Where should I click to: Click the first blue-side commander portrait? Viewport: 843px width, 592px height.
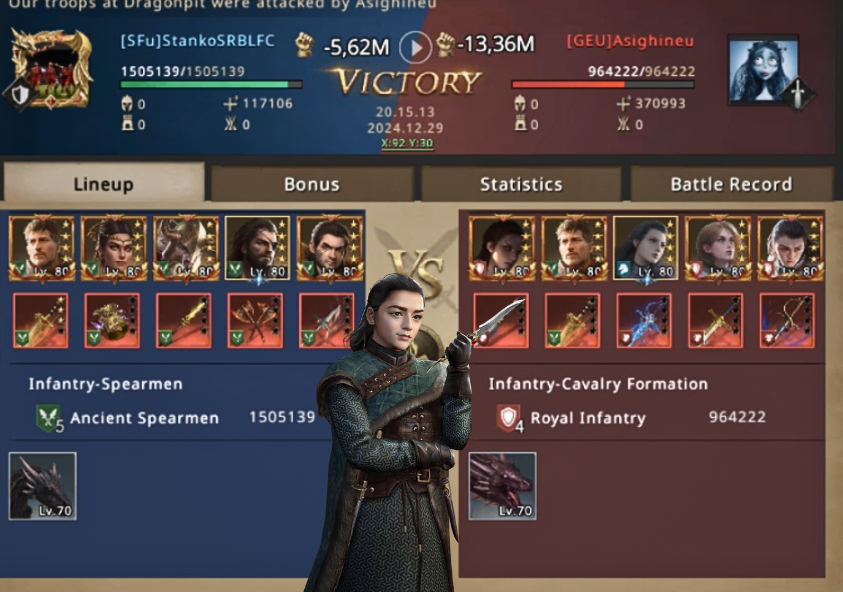(x=41, y=248)
